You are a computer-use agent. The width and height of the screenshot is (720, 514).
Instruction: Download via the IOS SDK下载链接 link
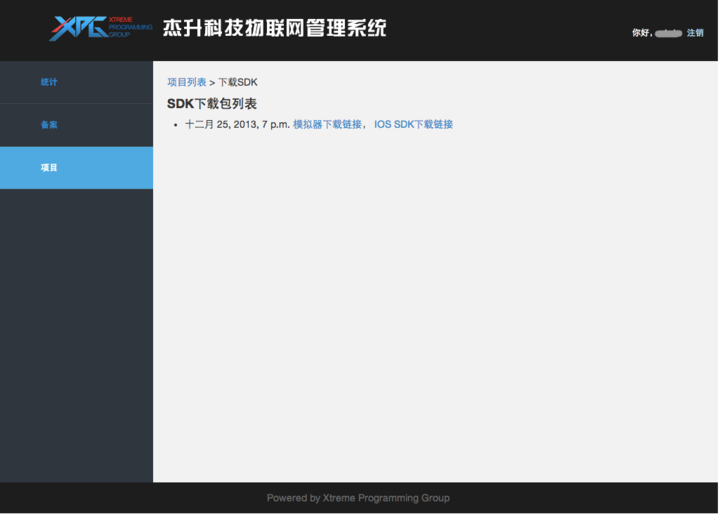413,125
